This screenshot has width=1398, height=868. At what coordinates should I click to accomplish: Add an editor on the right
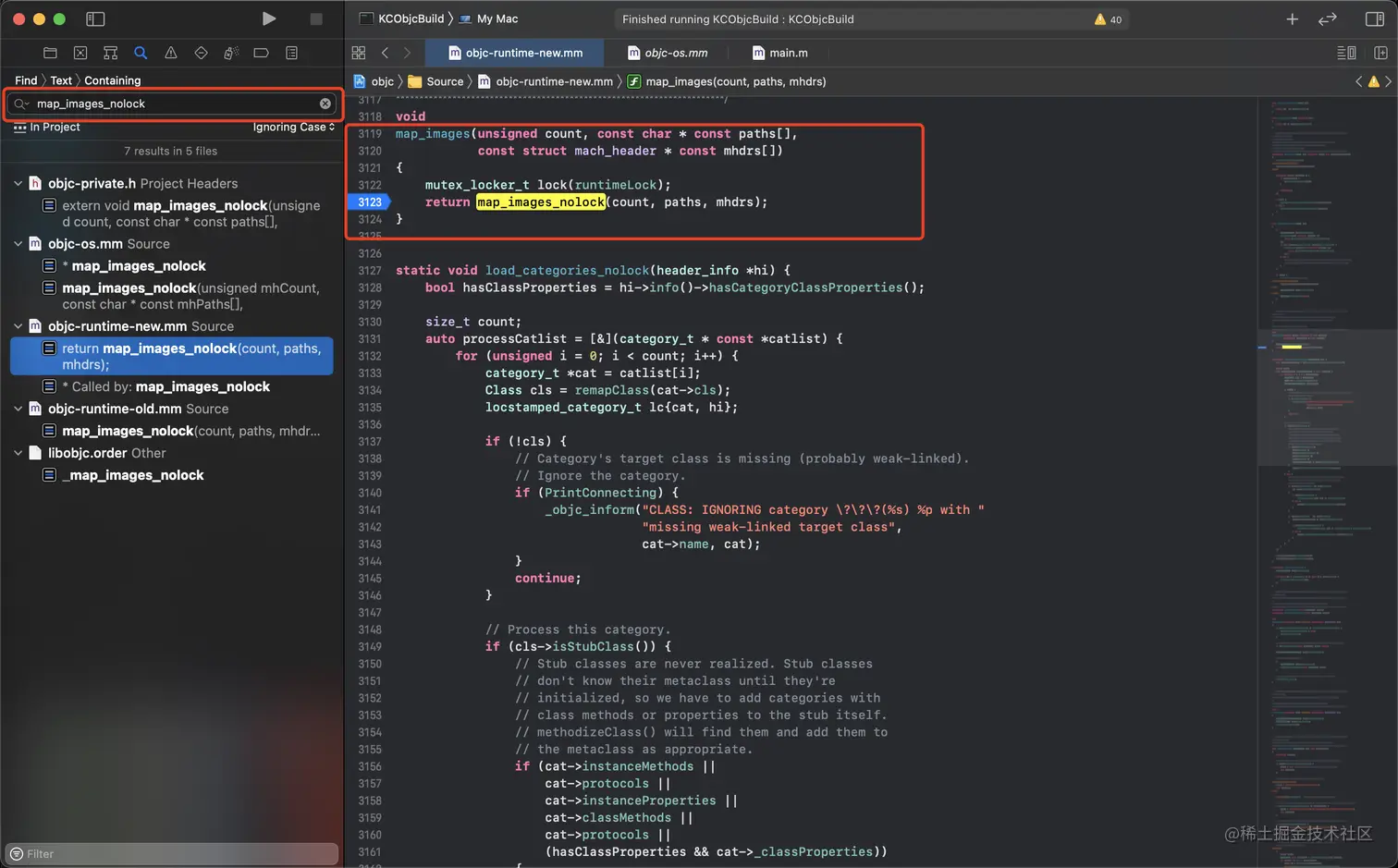(x=1380, y=53)
